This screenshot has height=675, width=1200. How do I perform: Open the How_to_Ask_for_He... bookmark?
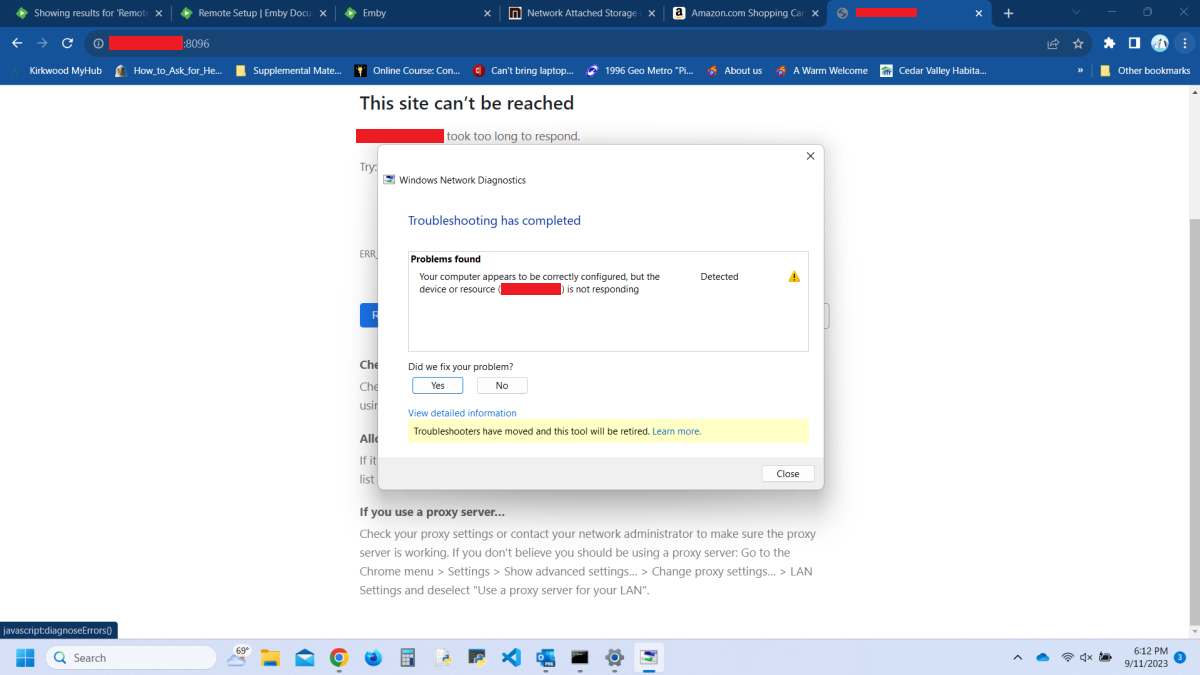click(168, 71)
